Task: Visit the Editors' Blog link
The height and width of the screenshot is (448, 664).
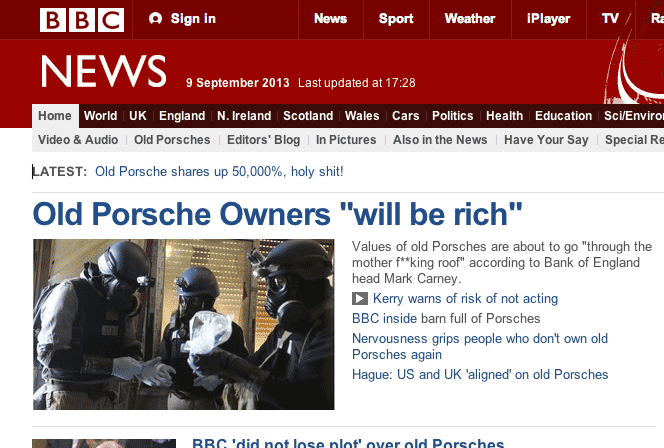Action: coord(263,140)
